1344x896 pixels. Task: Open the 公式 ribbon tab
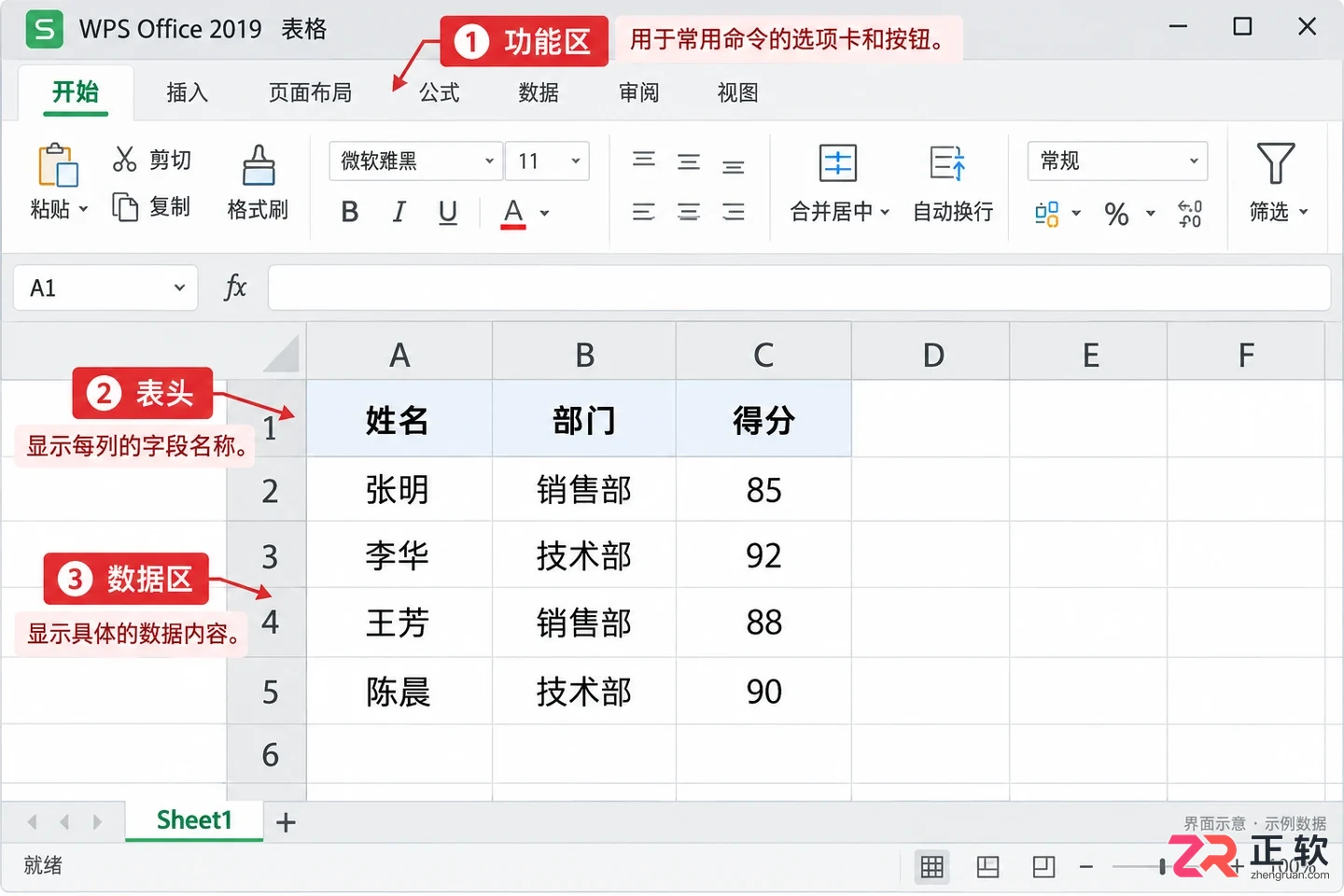439,92
